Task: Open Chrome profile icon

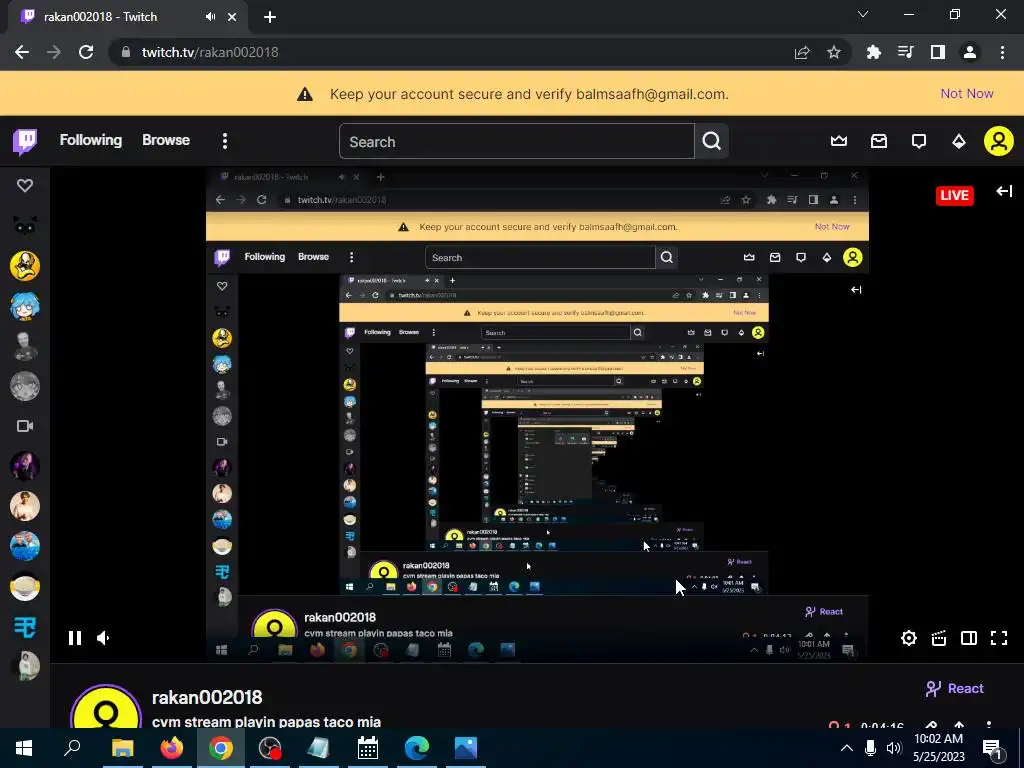Action: pos(970,52)
